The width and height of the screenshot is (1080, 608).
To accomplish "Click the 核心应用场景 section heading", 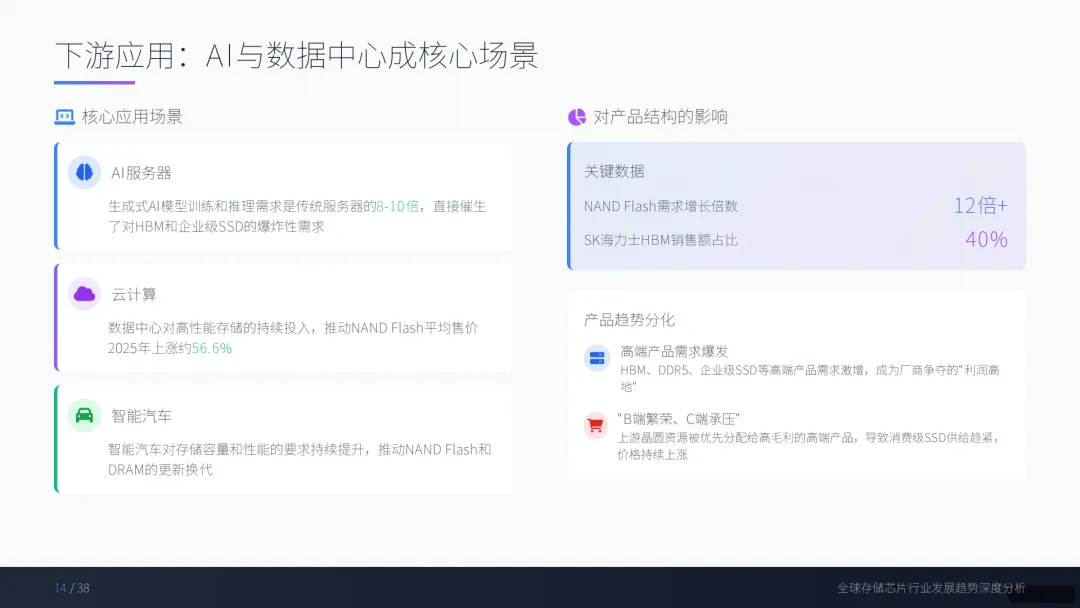I will (x=132, y=117).
